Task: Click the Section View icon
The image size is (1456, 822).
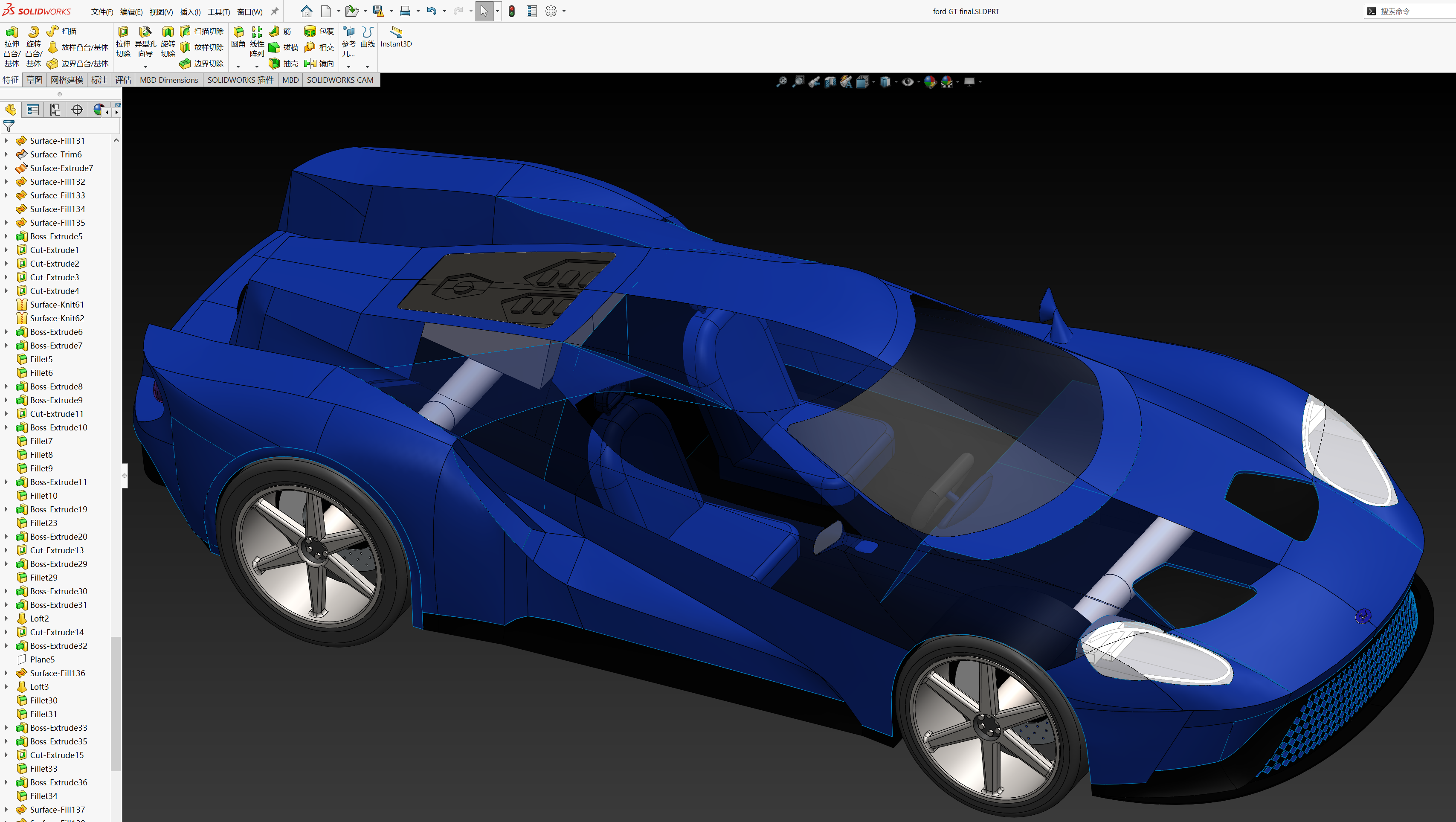Action: pos(830,82)
